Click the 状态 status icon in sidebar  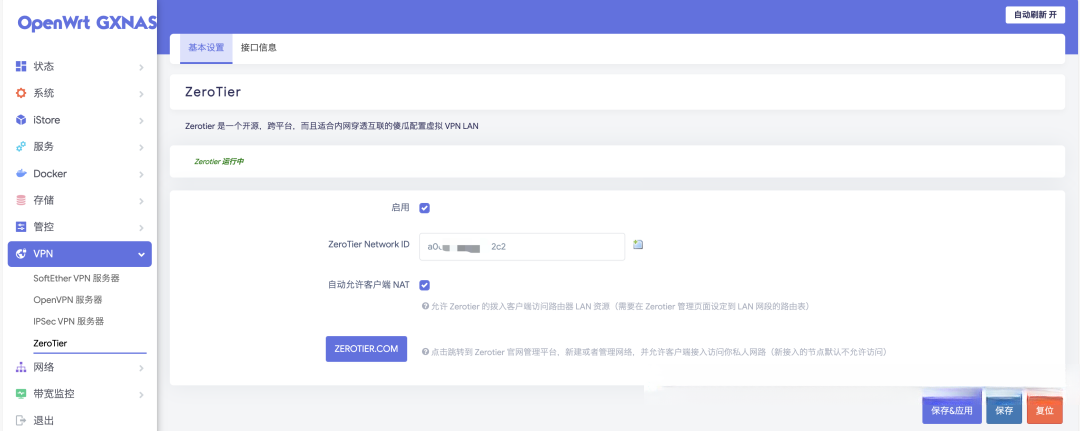click(x=21, y=67)
